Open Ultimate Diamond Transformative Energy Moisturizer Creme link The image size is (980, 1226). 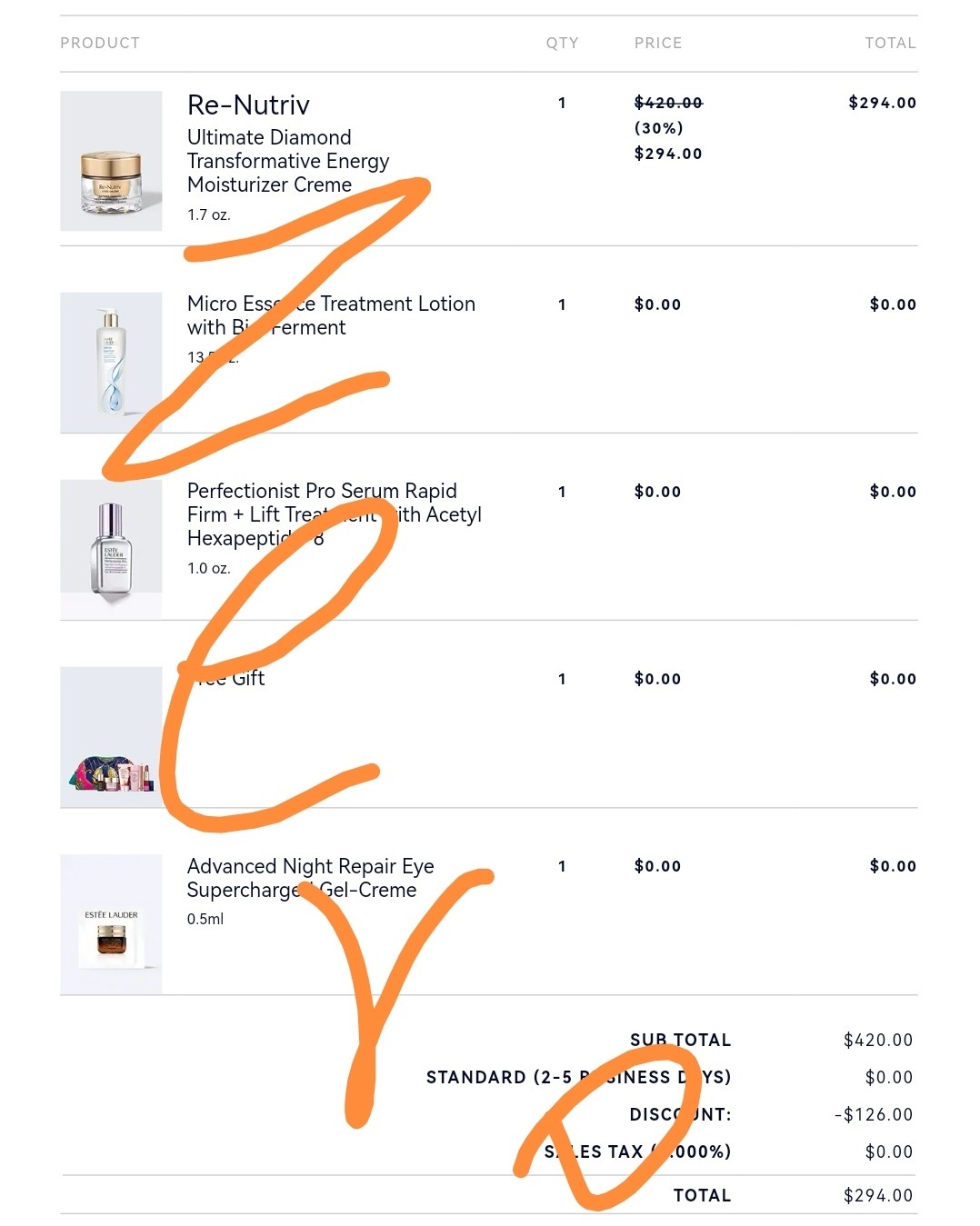[287, 161]
